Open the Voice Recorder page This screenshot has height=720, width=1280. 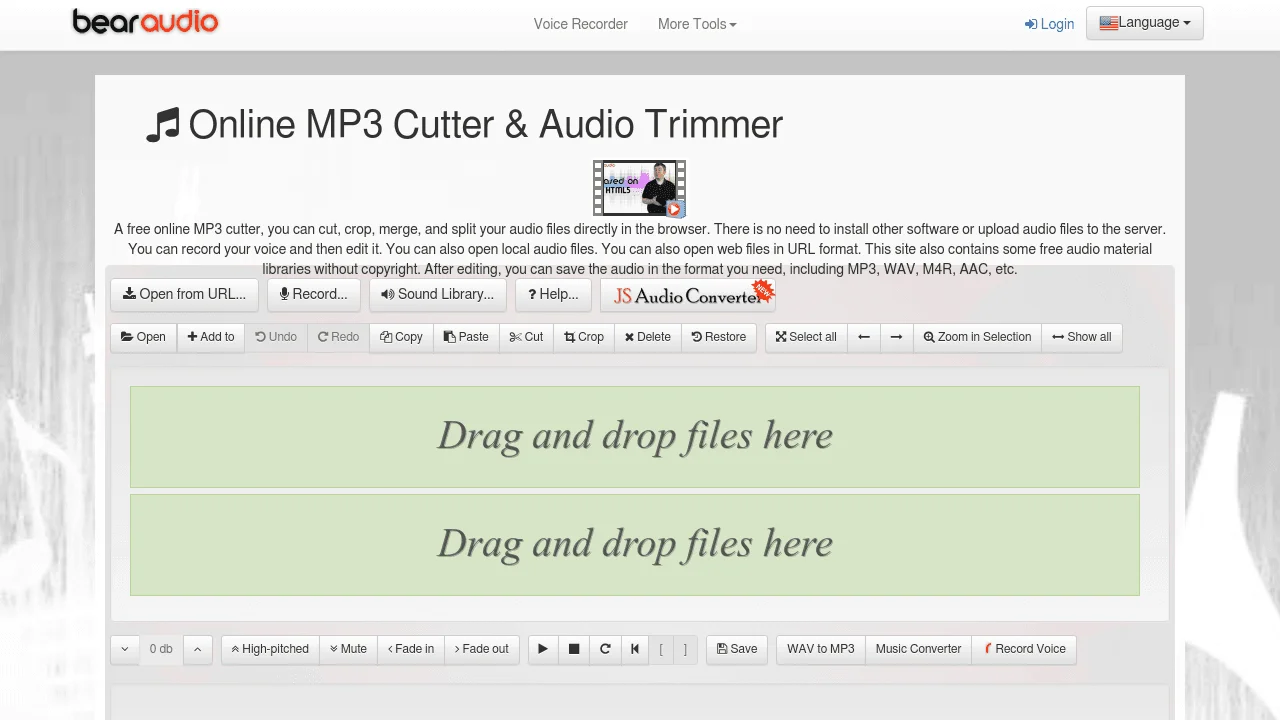[x=580, y=24]
